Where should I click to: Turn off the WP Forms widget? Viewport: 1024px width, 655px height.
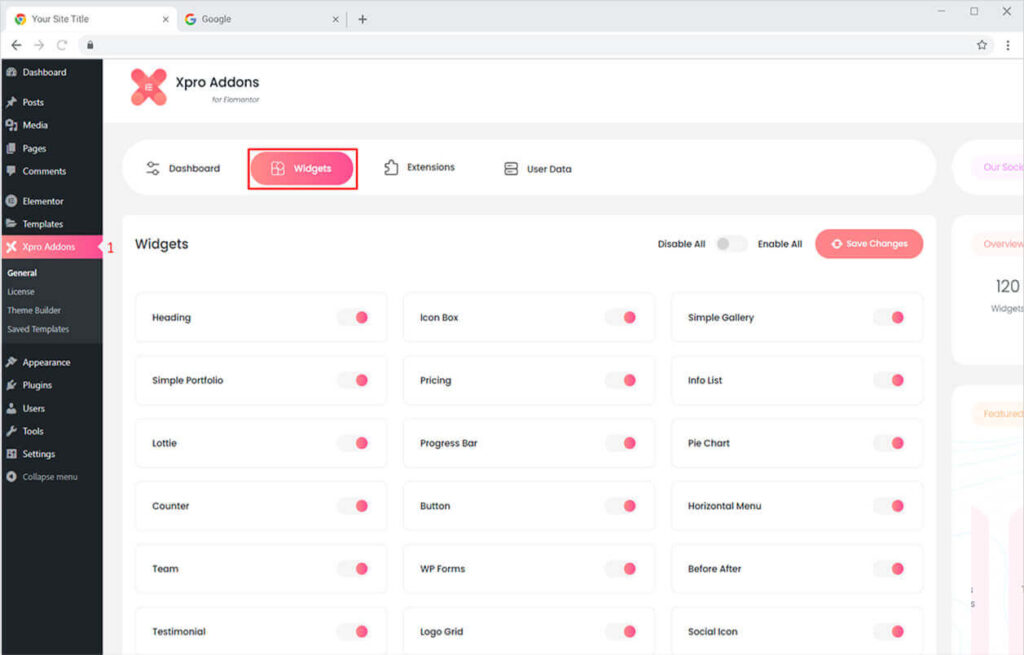click(x=621, y=569)
